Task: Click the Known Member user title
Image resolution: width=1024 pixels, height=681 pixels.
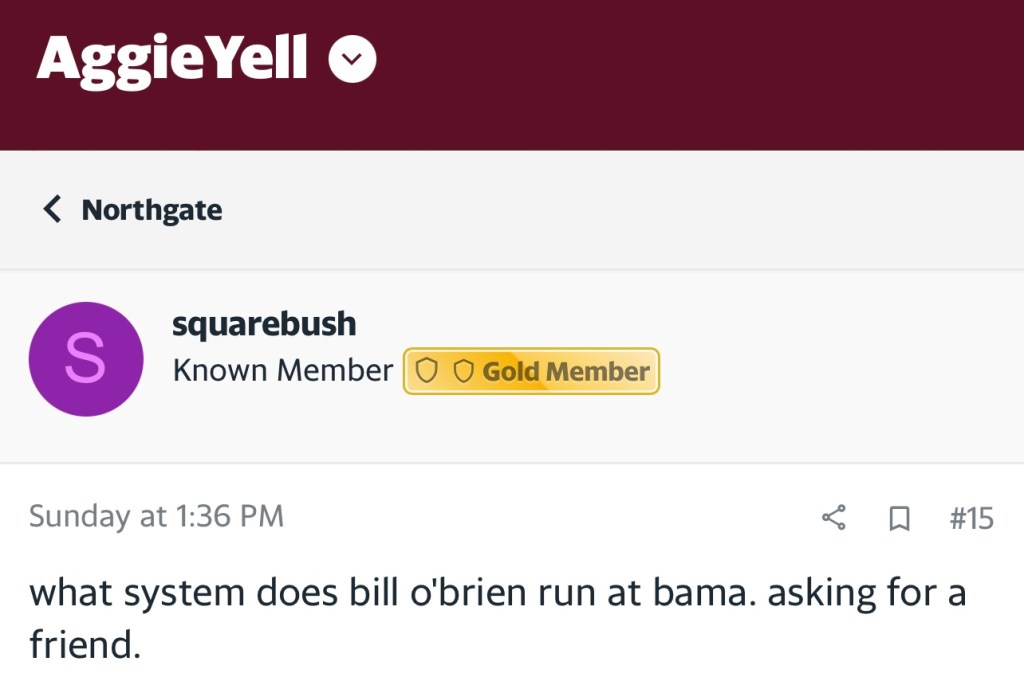Action: point(282,371)
